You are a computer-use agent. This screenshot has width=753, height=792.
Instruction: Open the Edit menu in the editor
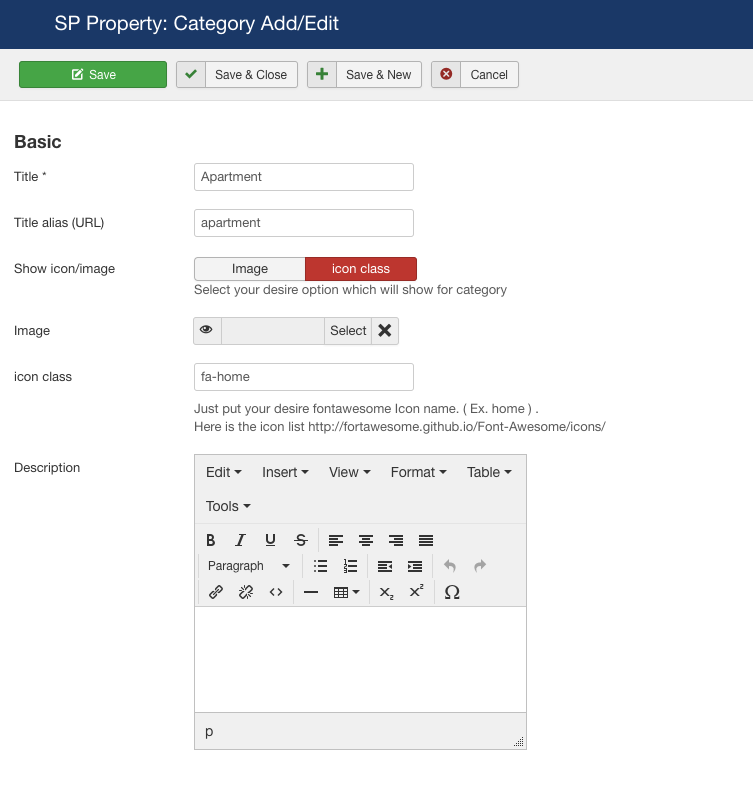pos(223,472)
